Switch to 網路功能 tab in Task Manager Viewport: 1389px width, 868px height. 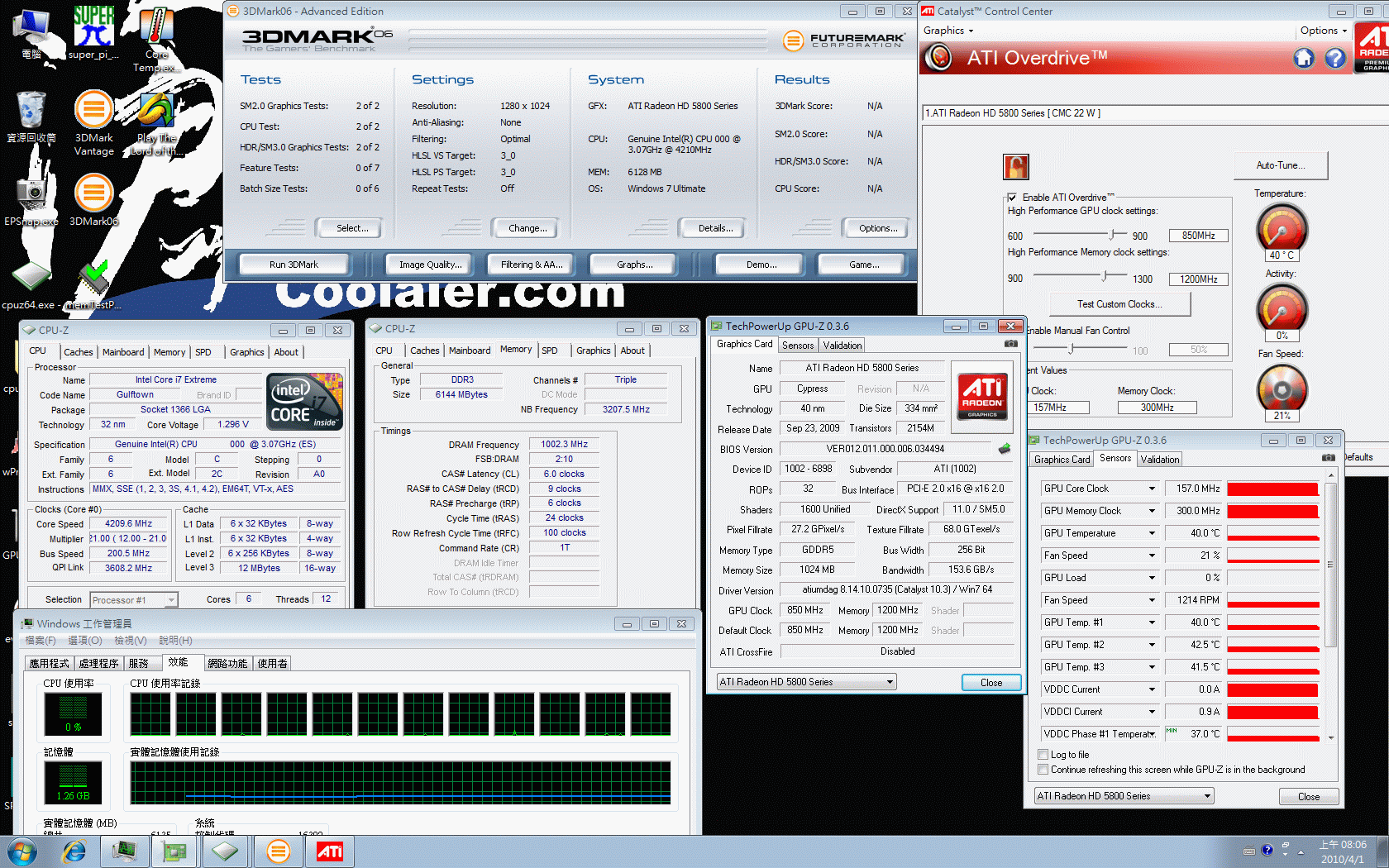[x=227, y=664]
